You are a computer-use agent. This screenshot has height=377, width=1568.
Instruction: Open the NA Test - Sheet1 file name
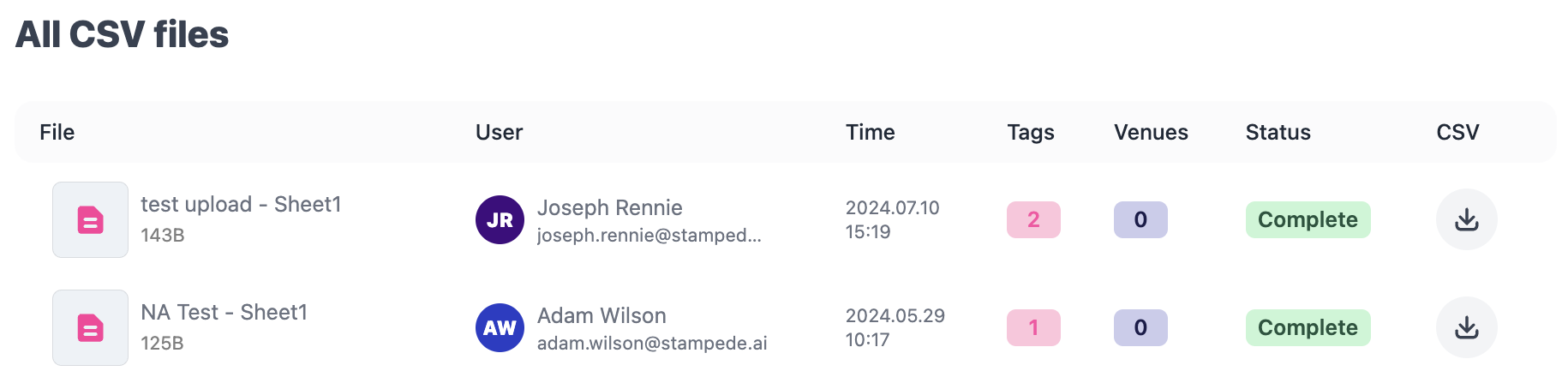224,313
